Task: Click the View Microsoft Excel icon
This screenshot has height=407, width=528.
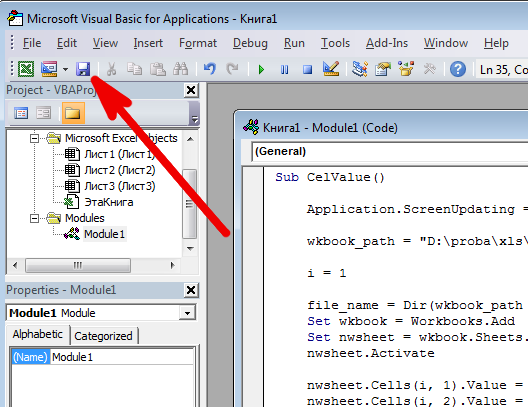Action: (x=26, y=69)
